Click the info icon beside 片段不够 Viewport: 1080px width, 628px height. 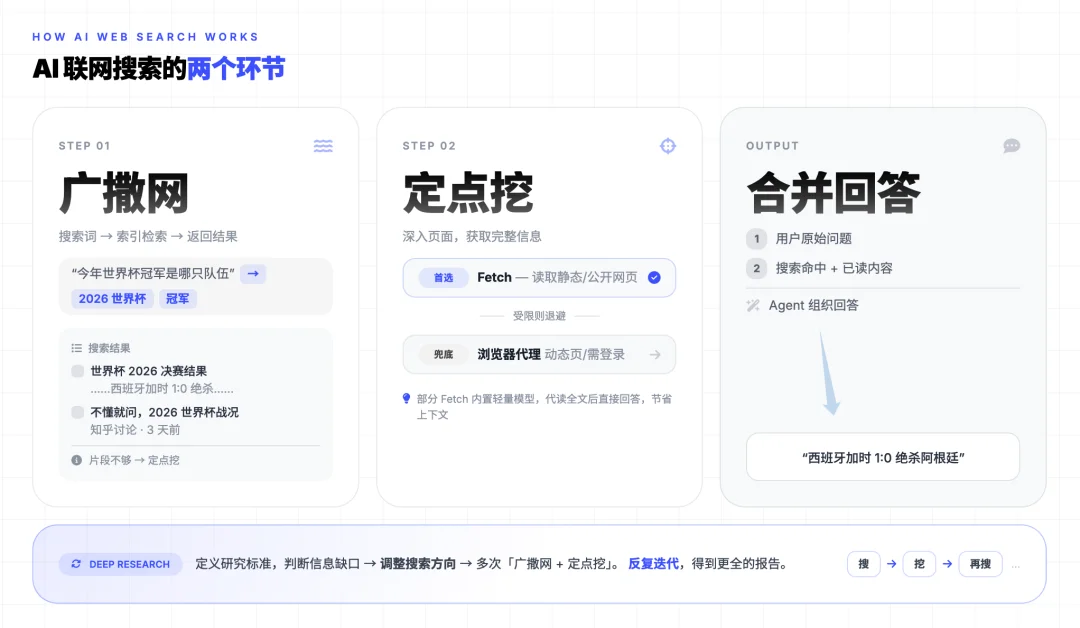tap(76, 460)
